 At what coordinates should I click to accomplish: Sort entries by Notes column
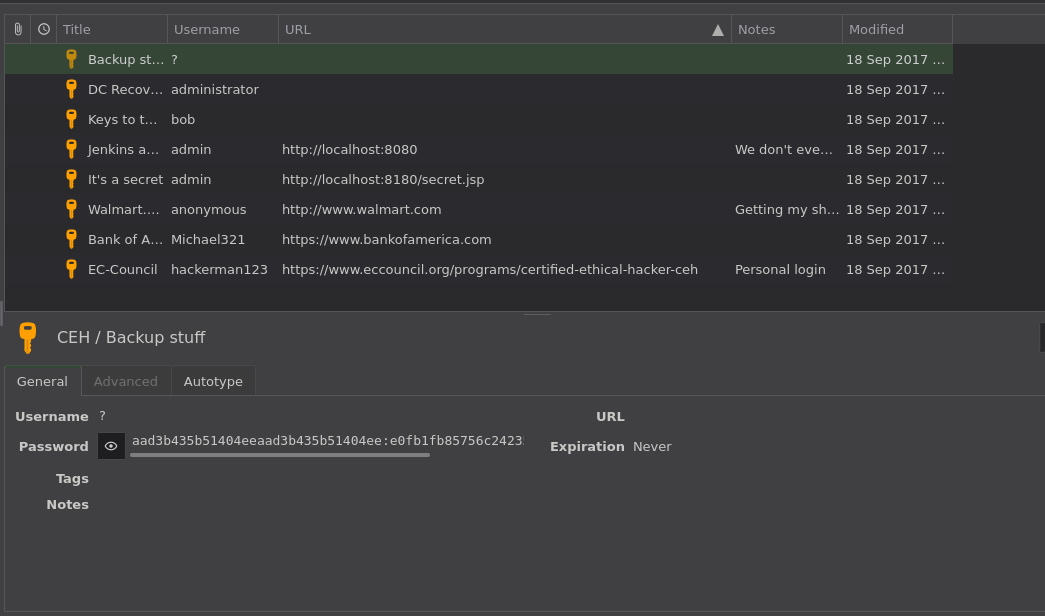coord(786,29)
